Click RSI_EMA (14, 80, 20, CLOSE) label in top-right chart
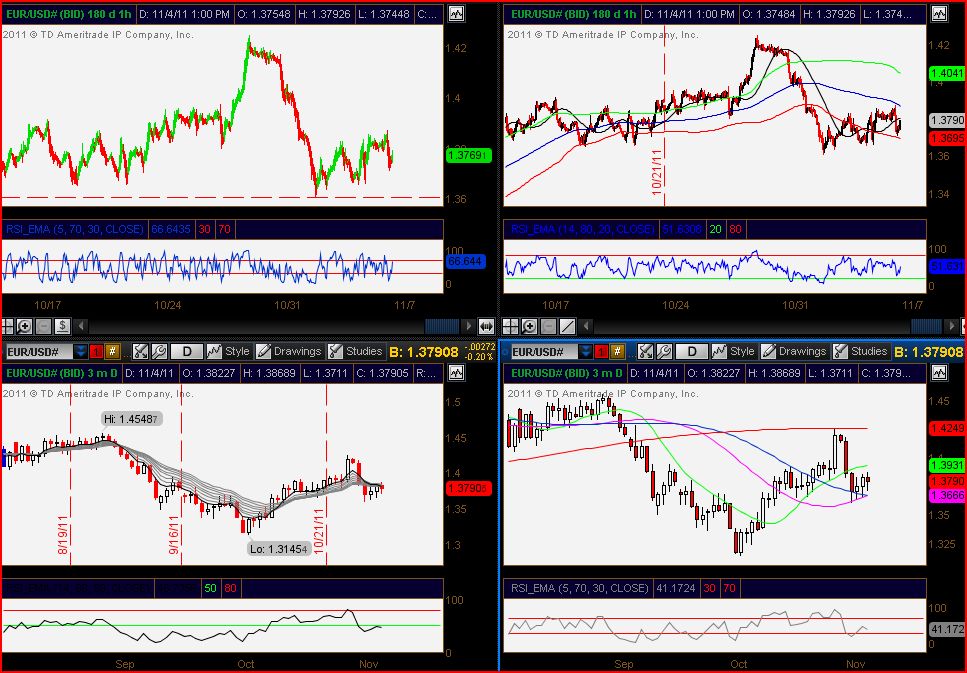This screenshot has width=967, height=673. point(583,229)
